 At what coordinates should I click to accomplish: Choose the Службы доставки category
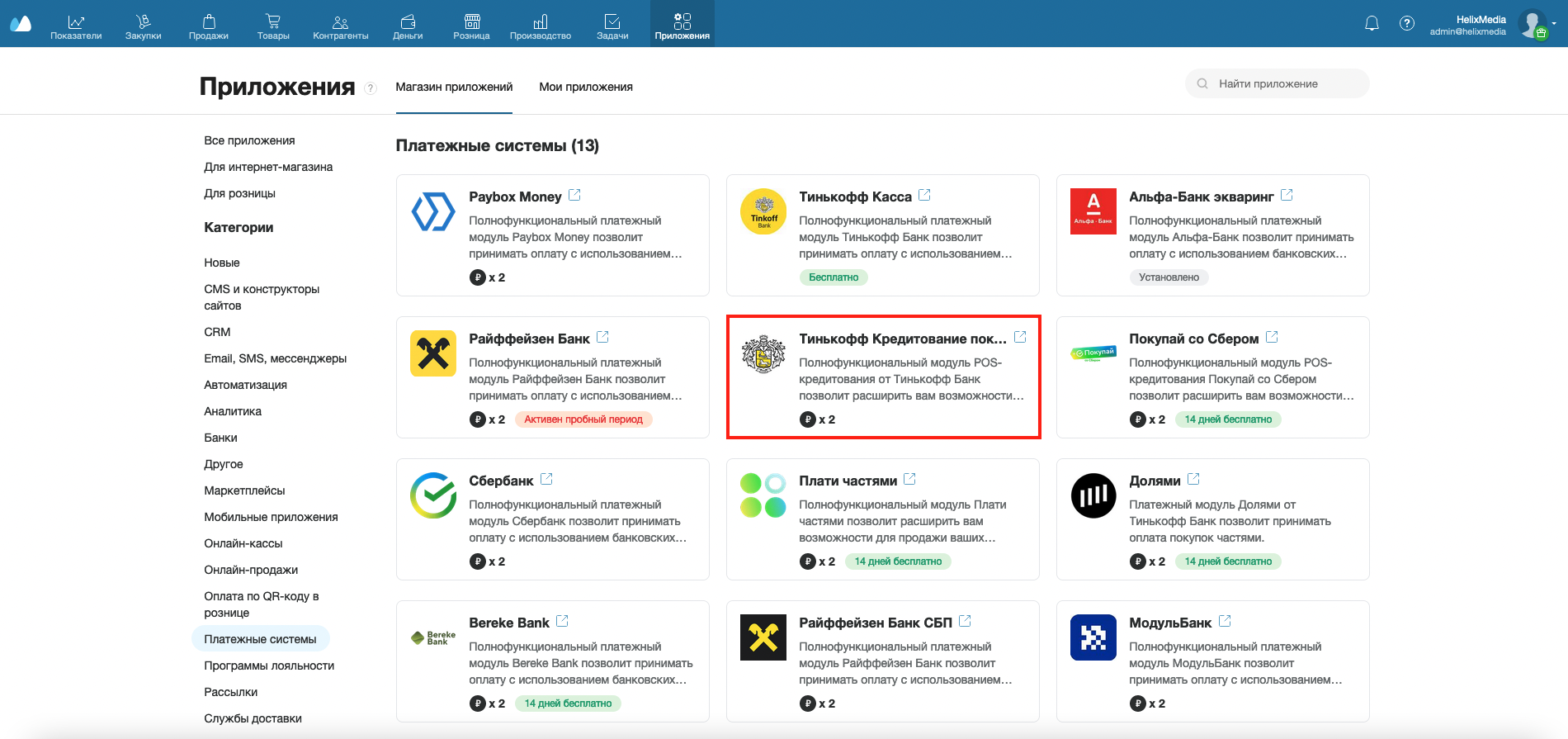coord(253,718)
